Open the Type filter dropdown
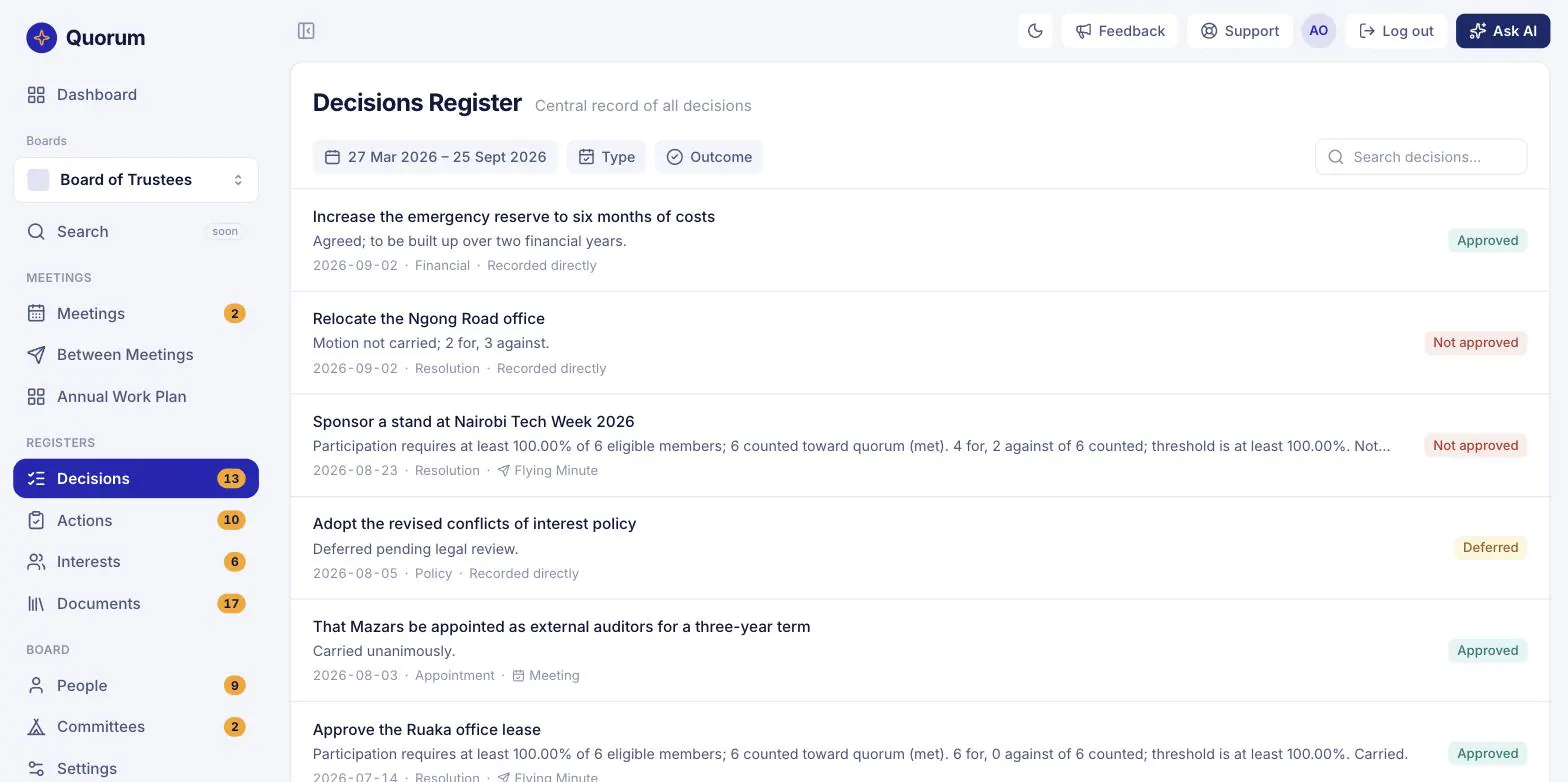This screenshot has width=1568, height=782. 606,157
